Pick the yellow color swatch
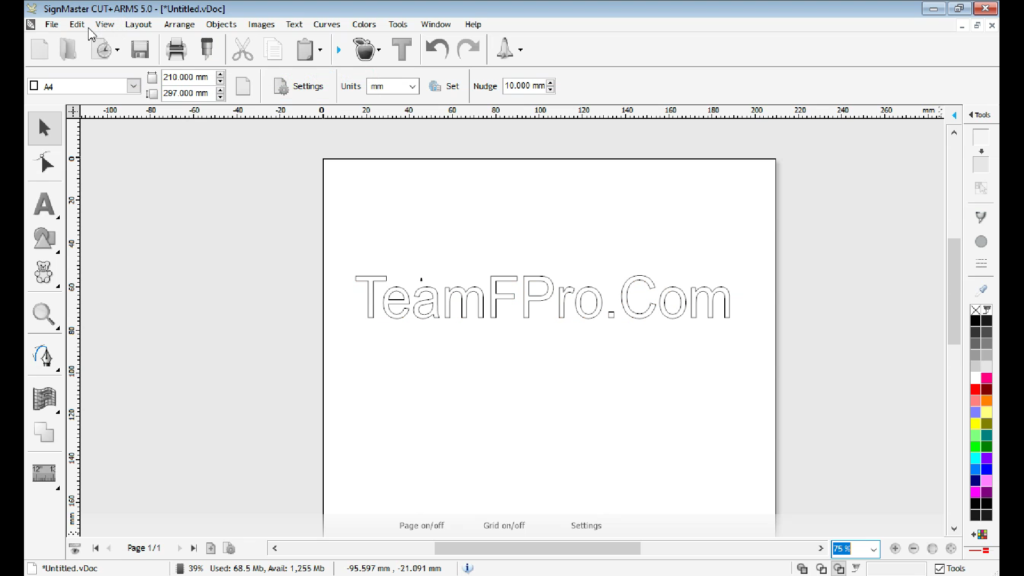 [x=976, y=424]
